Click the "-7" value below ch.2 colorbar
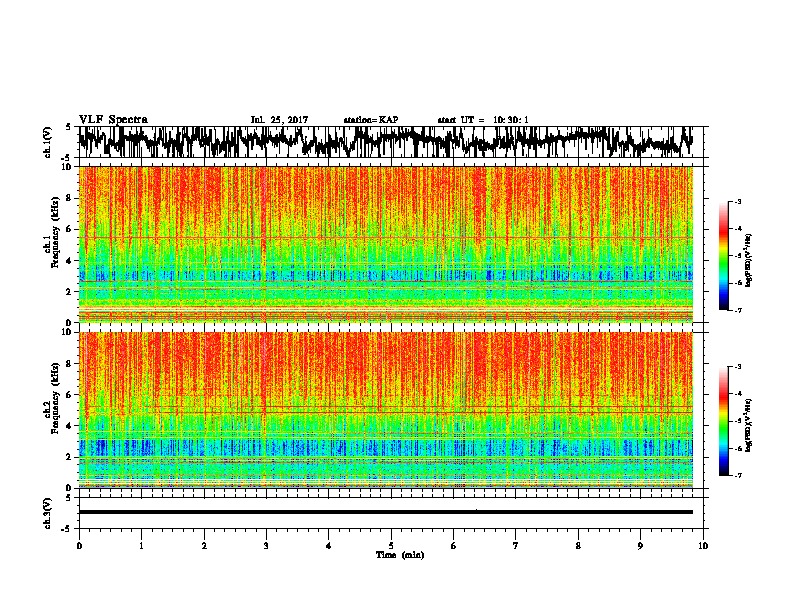 pos(738,476)
